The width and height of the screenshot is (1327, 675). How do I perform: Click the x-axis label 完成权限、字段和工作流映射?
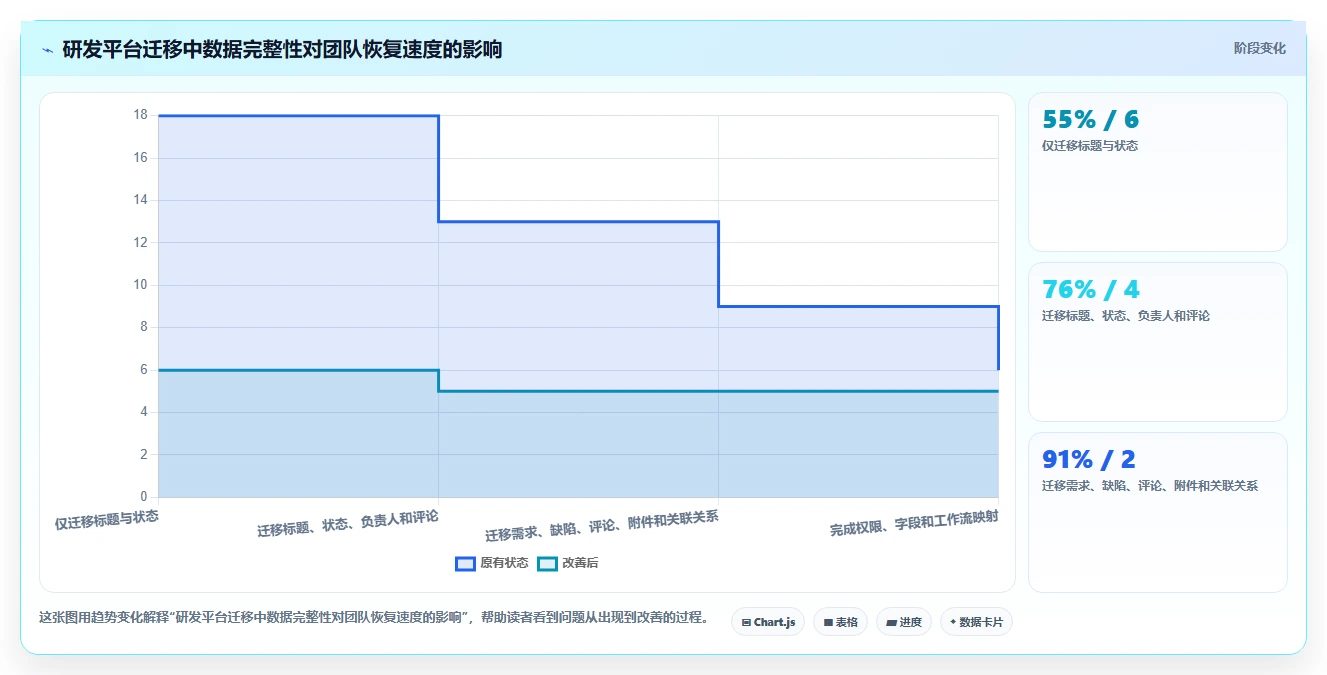[x=914, y=523]
